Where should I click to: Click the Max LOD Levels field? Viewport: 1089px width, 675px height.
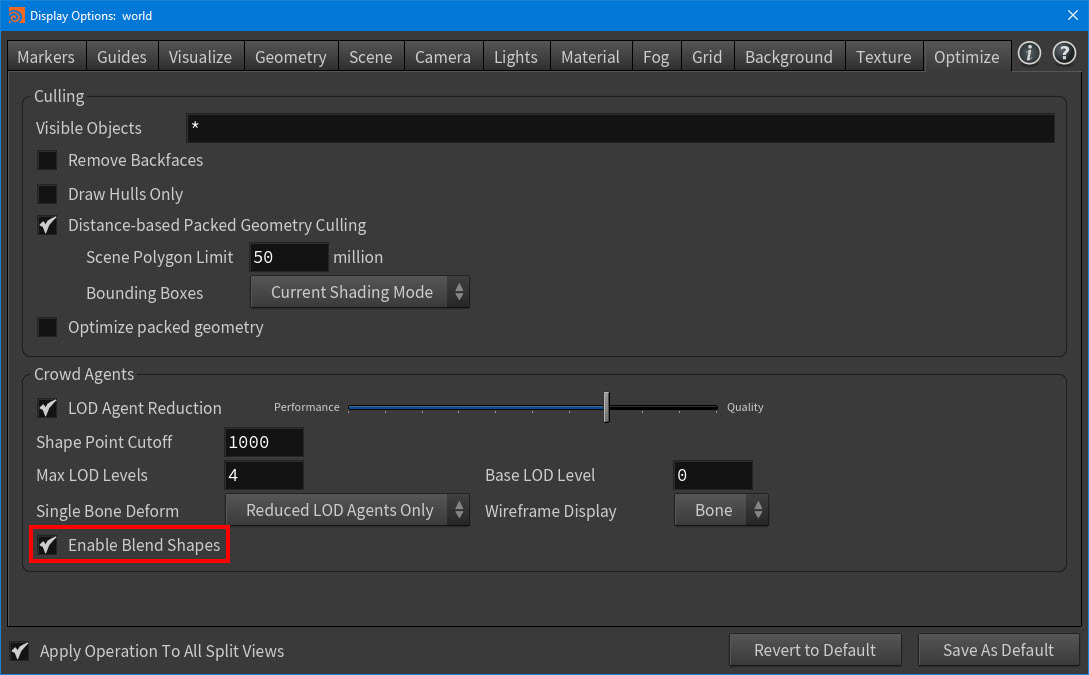(264, 476)
